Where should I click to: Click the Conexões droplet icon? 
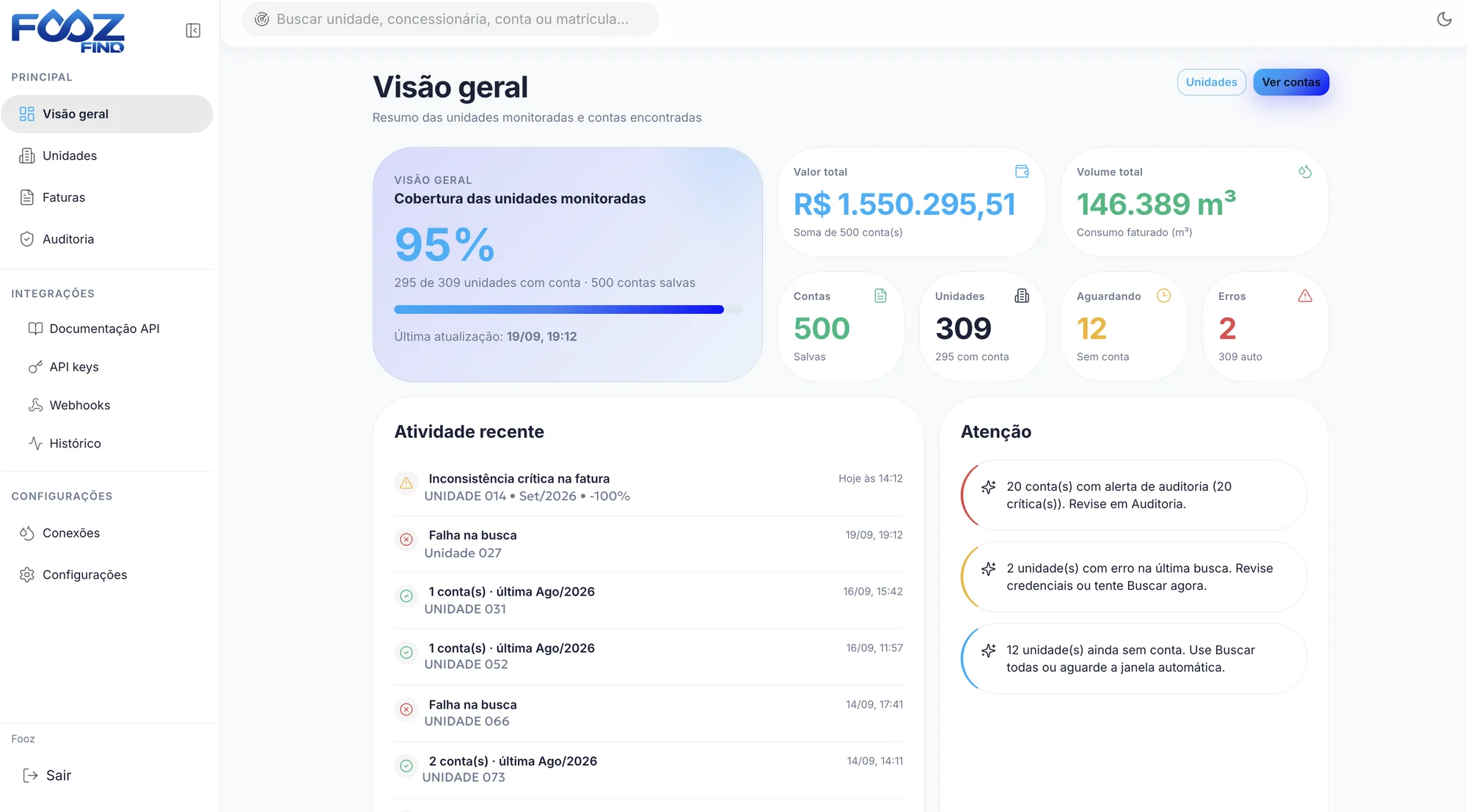[x=27, y=533]
